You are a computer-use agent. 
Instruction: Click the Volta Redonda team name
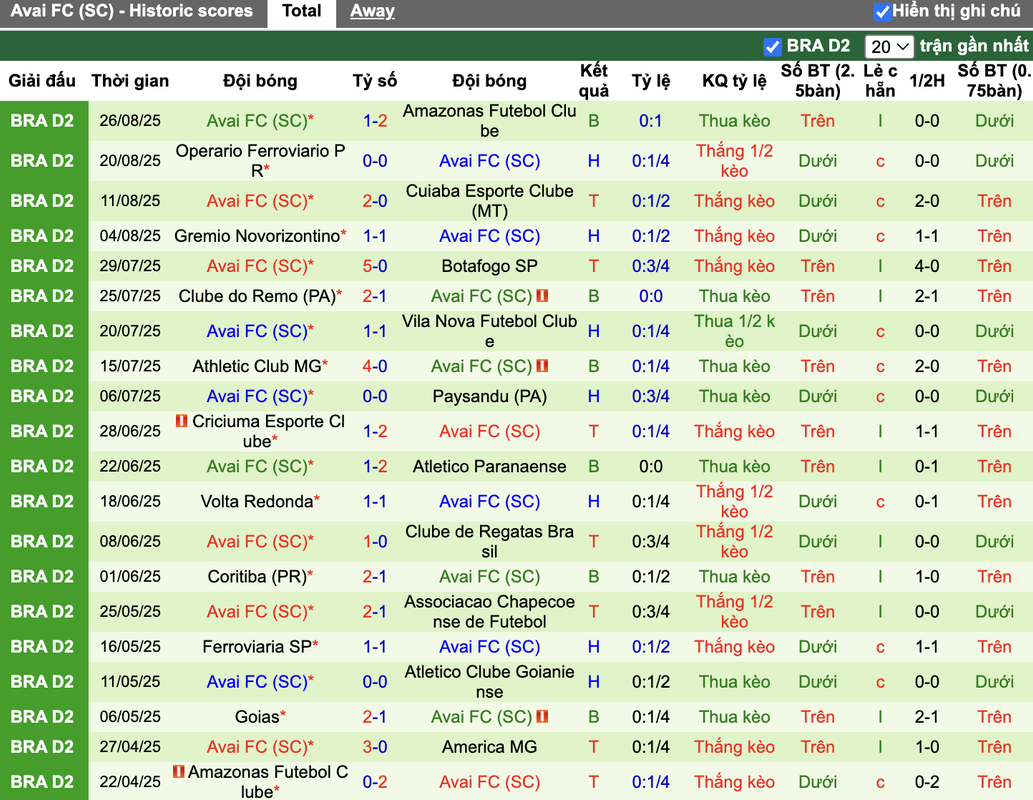pyautogui.click(x=257, y=501)
